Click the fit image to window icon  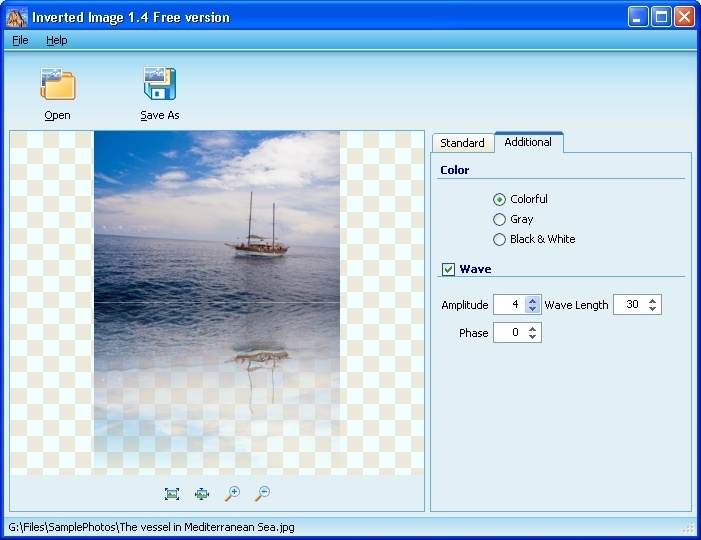point(172,494)
